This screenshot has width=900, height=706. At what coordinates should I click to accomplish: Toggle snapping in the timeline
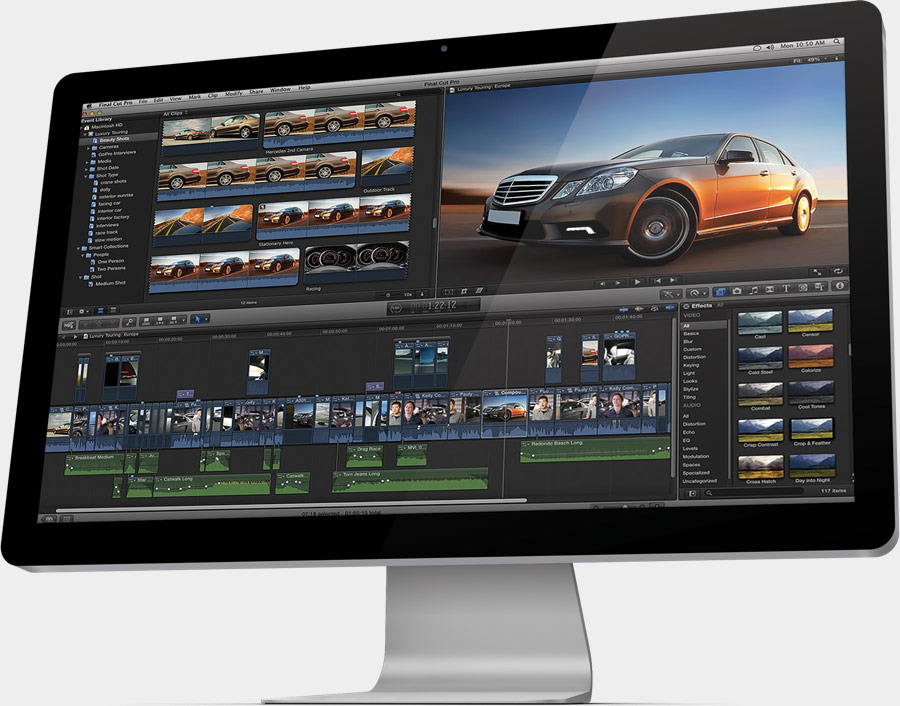[x=670, y=308]
